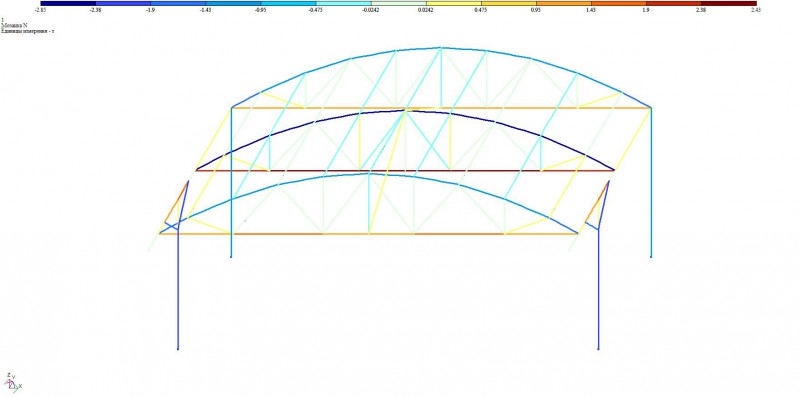Click the positive 0.0242 legend value
The image size is (800, 397).
(x=426, y=10)
